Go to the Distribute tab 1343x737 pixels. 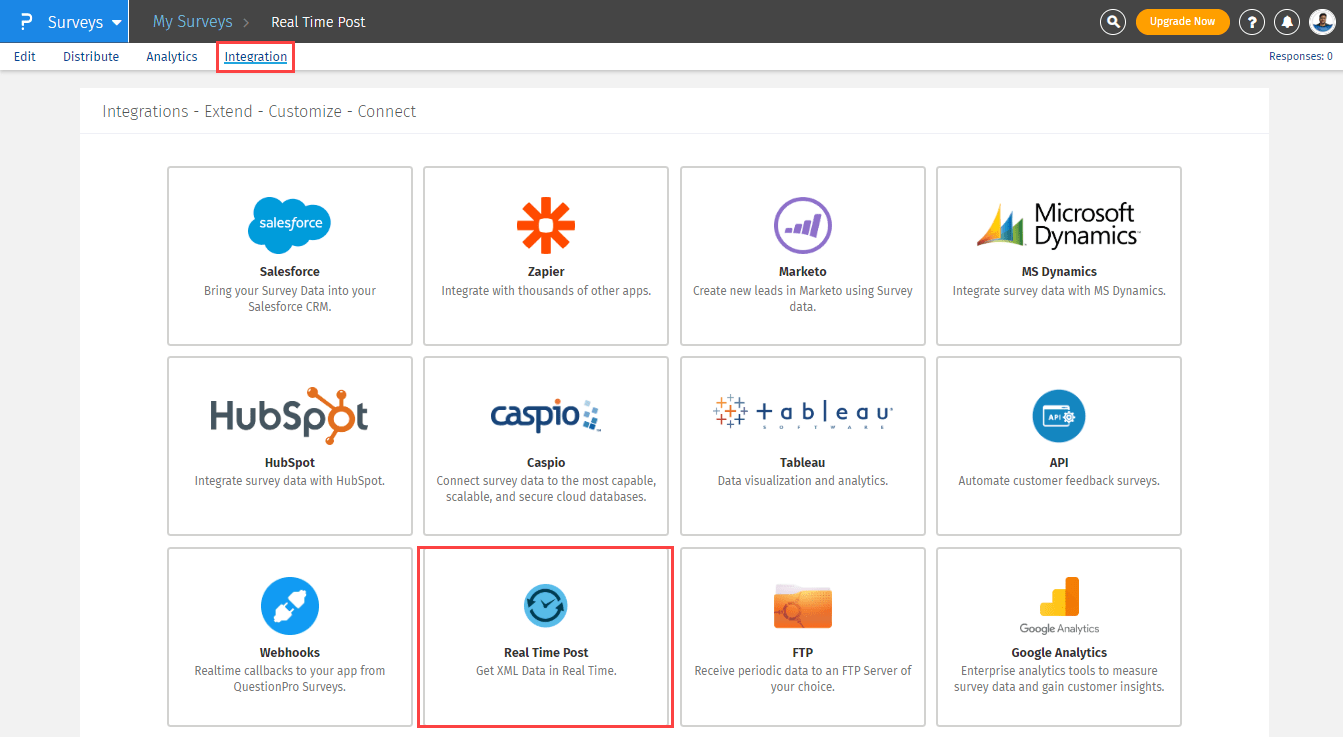point(91,57)
